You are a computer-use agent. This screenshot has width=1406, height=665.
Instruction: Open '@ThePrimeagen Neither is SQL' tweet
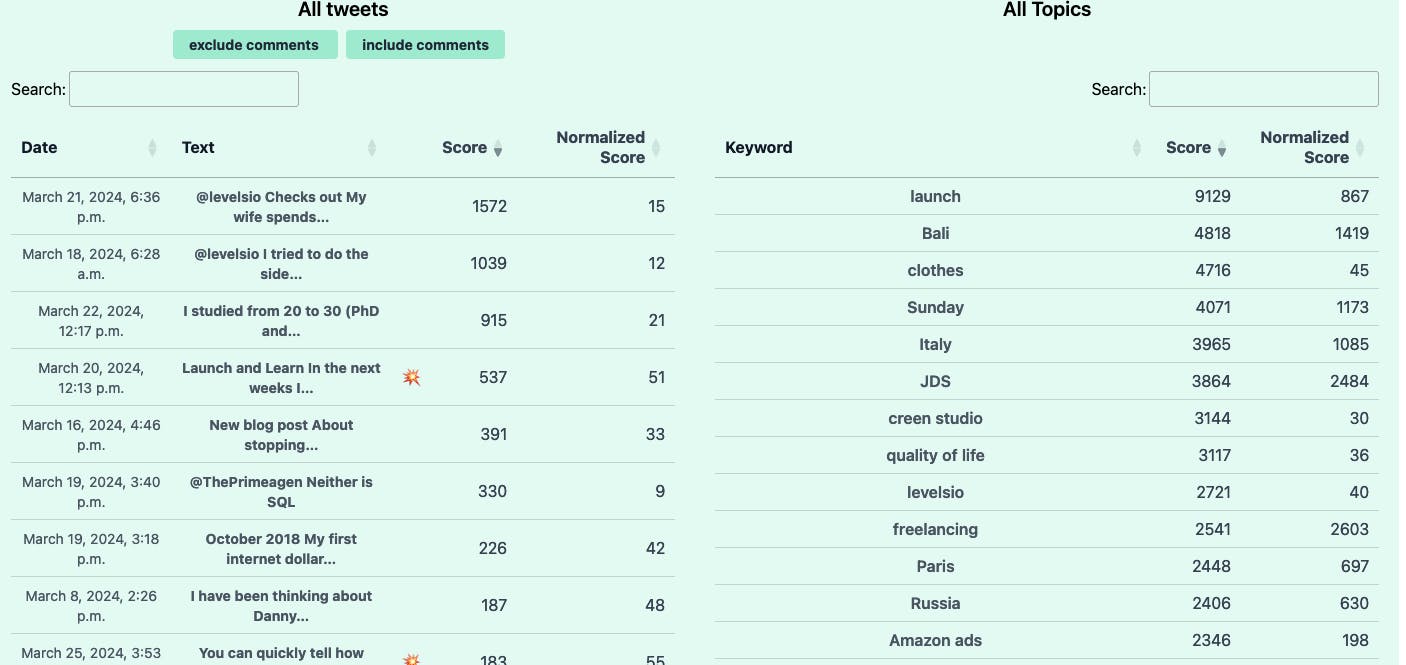(281, 492)
